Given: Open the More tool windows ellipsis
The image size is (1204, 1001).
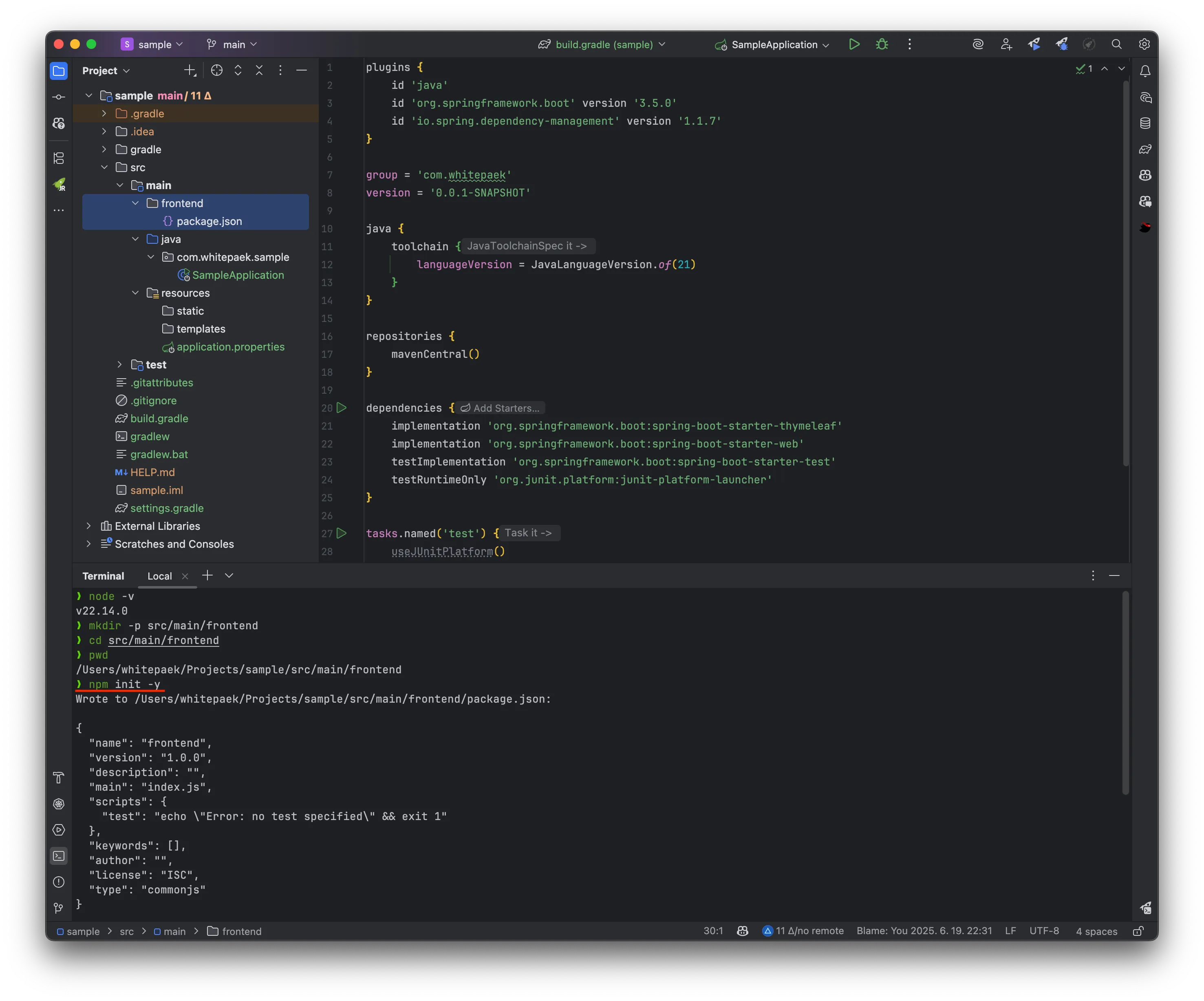Looking at the screenshot, I should pos(58,210).
